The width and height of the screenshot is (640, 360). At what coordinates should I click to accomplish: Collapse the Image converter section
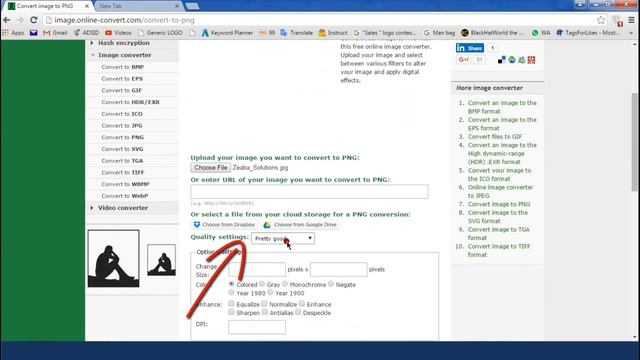[124, 55]
